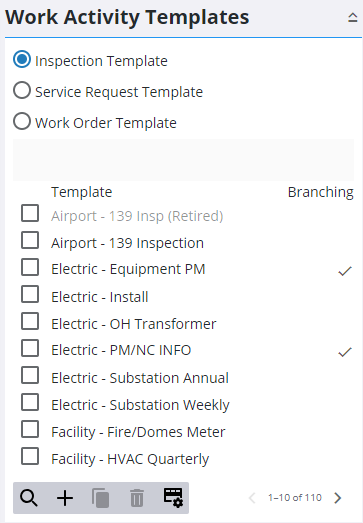
Task: Check the Facility - HVAC Quarterly checkbox
Action: point(30,456)
